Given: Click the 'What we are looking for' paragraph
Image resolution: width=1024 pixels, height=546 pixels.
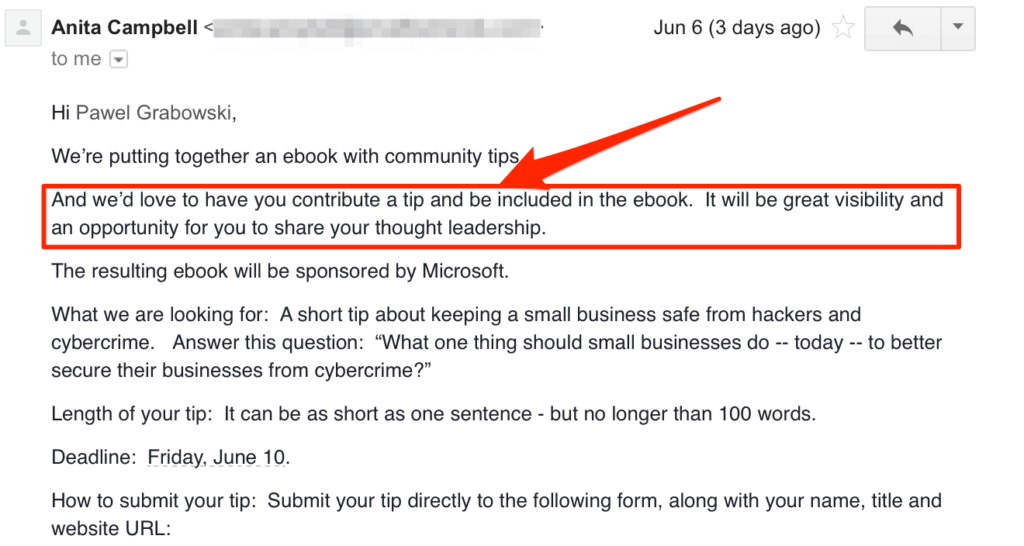Looking at the screenshot, I should [497, 342].
